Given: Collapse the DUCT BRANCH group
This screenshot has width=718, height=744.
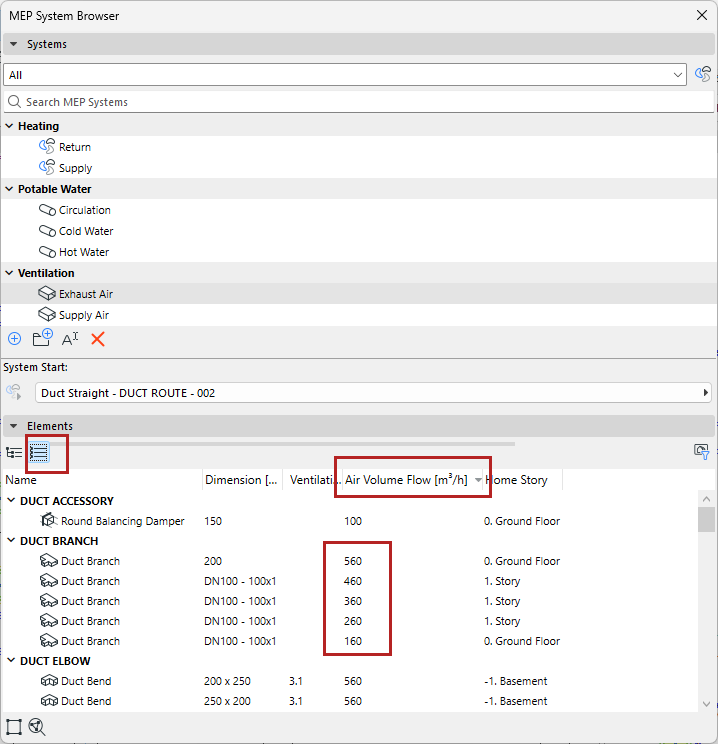Looking at the screenshot, I should coord(11,540).
